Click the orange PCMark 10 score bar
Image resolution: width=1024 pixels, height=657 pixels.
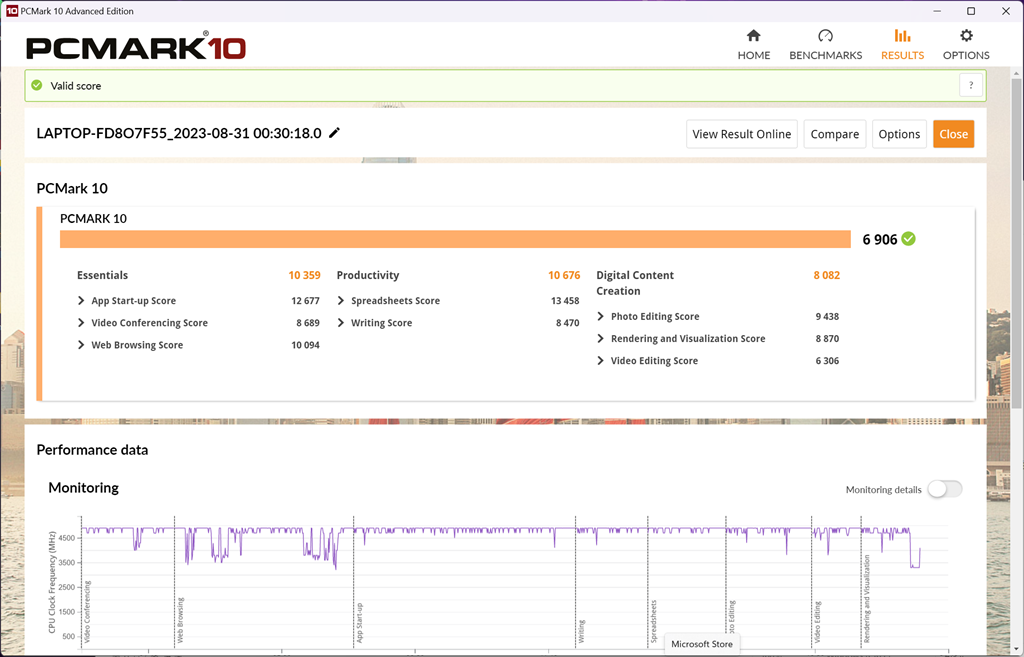click(455, 239)
